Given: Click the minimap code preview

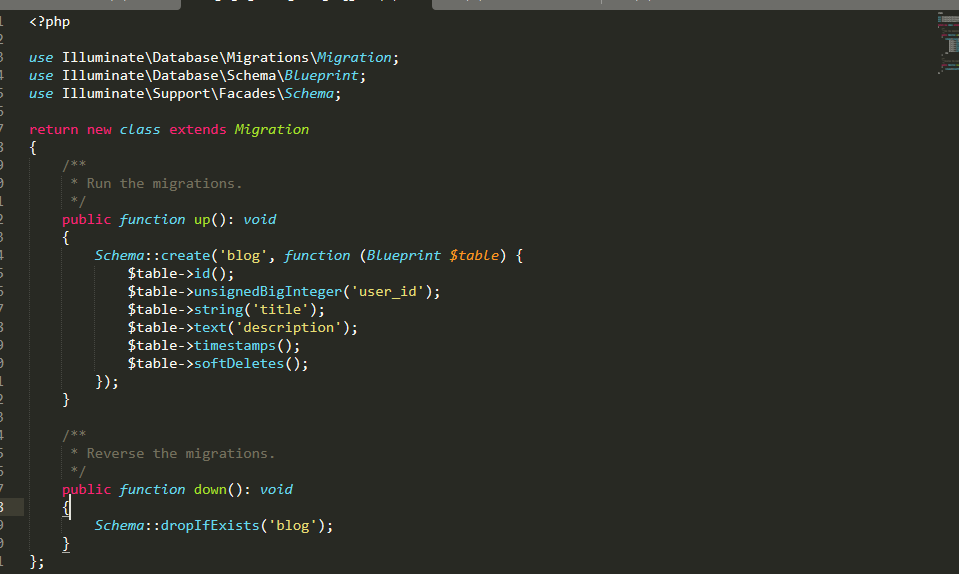Looking at the screenshot, I should click(948, 43).
